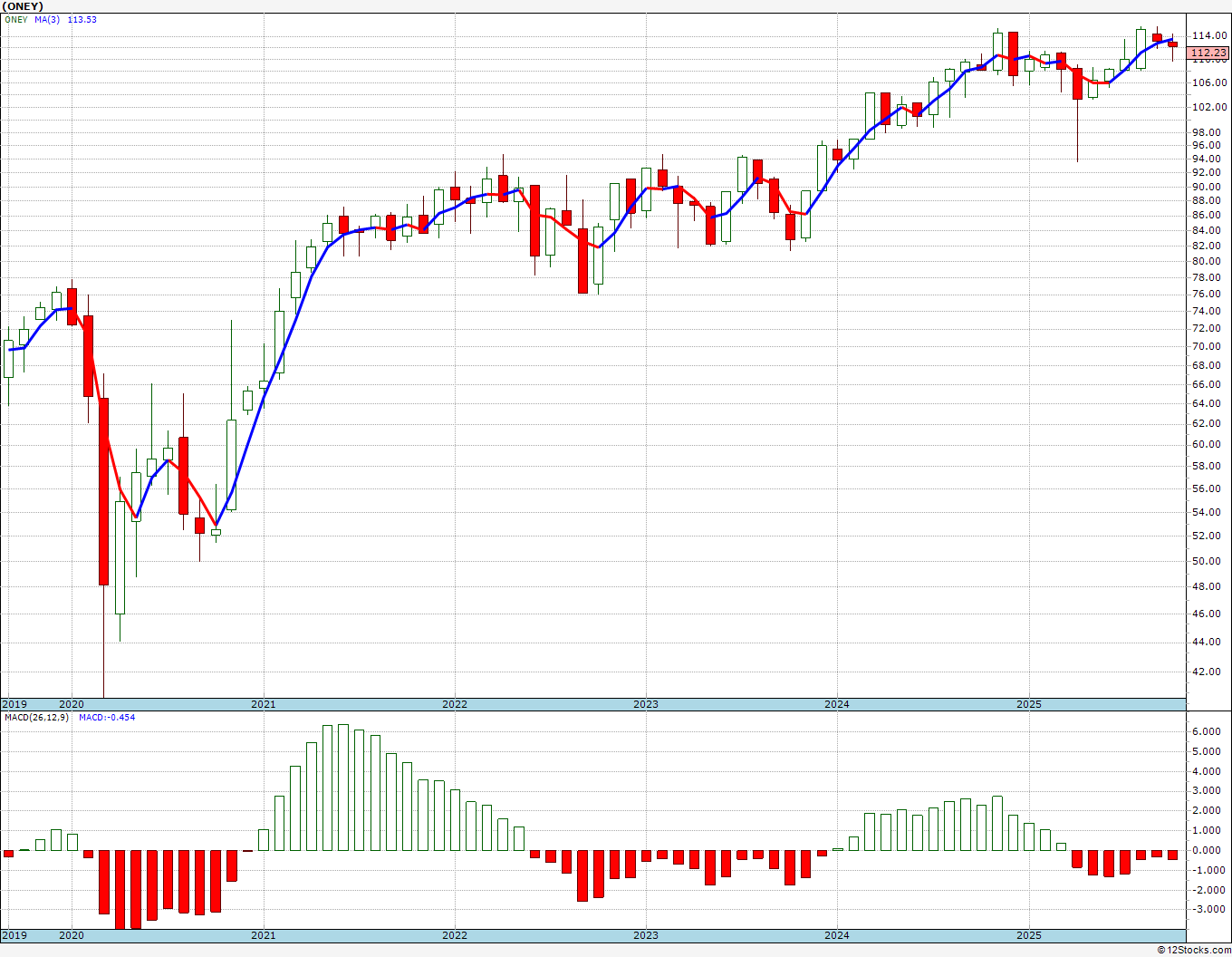1232x957 pixels.
Task: Click the MACD(26,12,9) indicator label
Action: click(35, 718)
